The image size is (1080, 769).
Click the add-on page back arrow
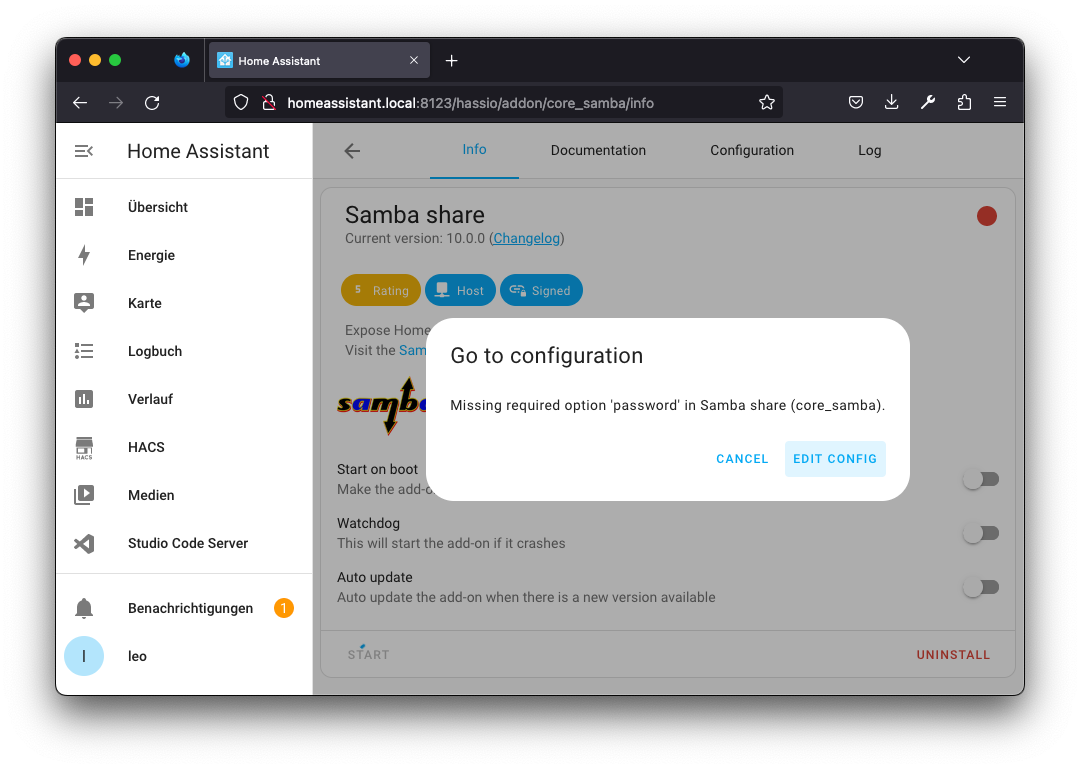pos(352,151)
